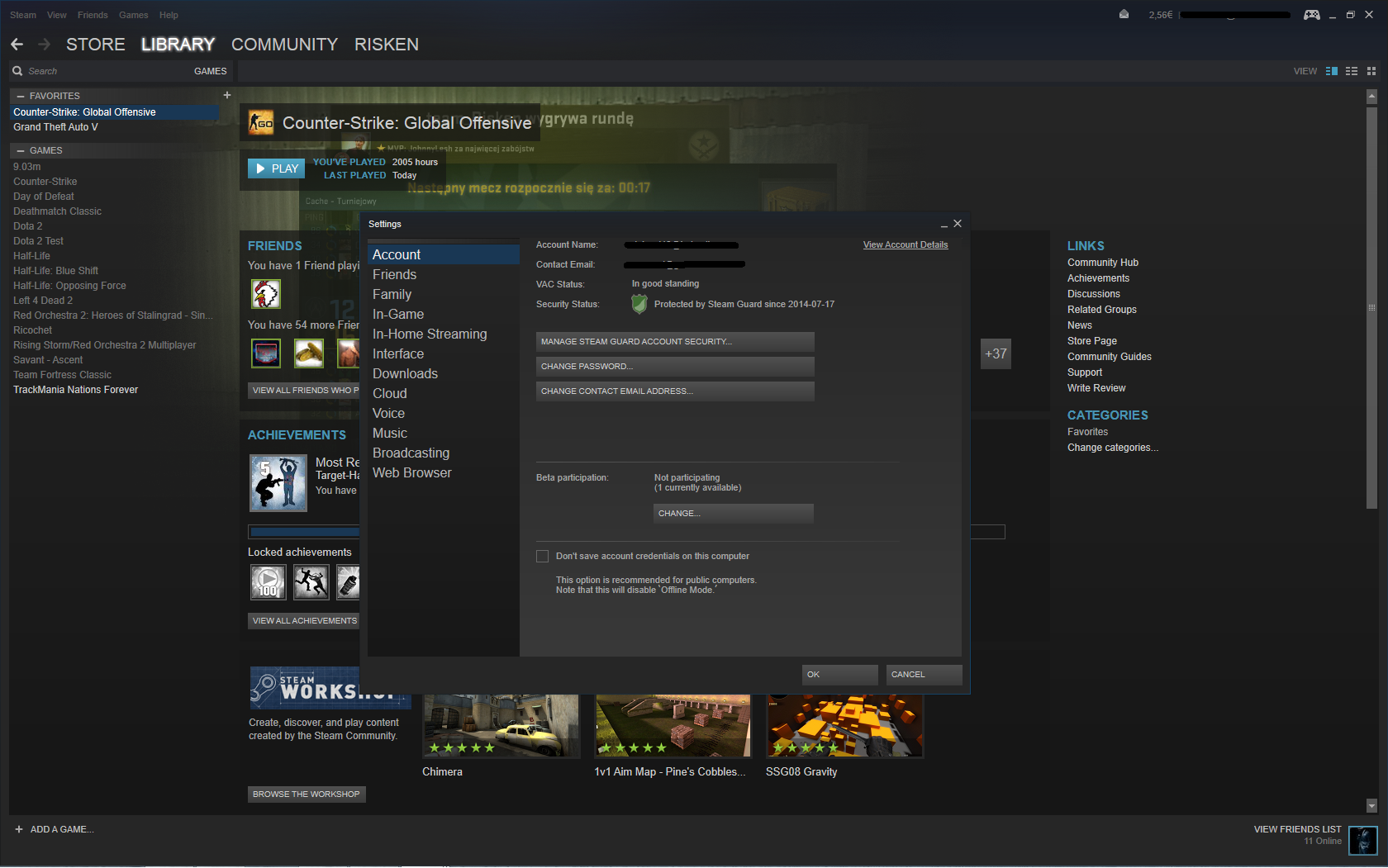Click Manage Steam Guard Account Security button
This screenshot has height=868, width=1388.
pyautogui.click(x=675, y=342)
